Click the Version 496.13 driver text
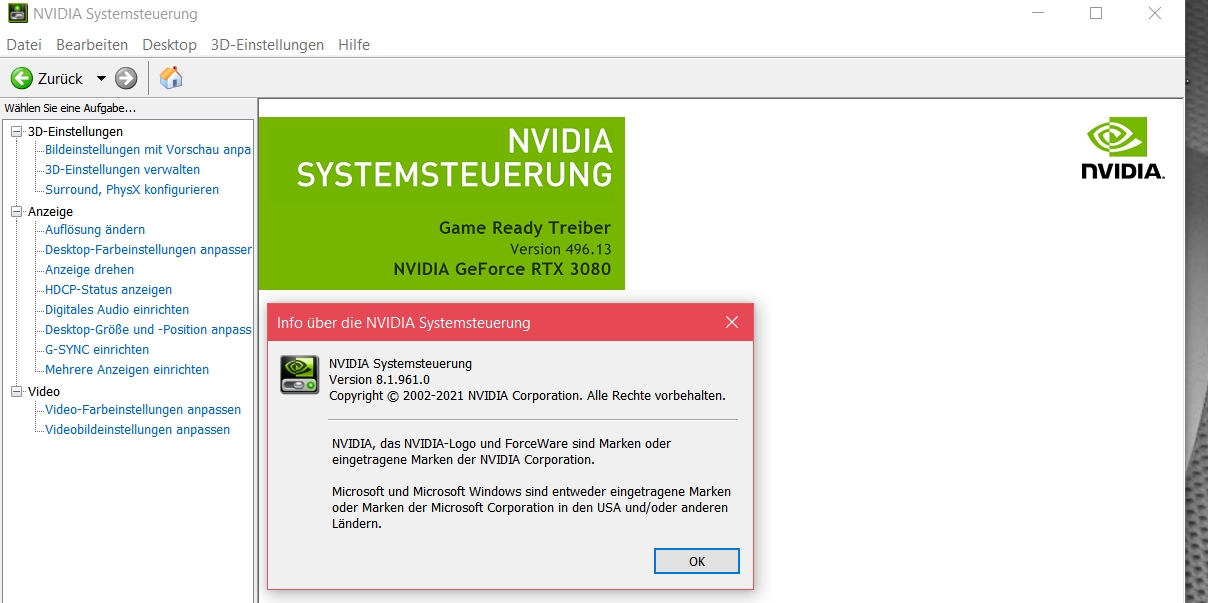 point(560,249)
